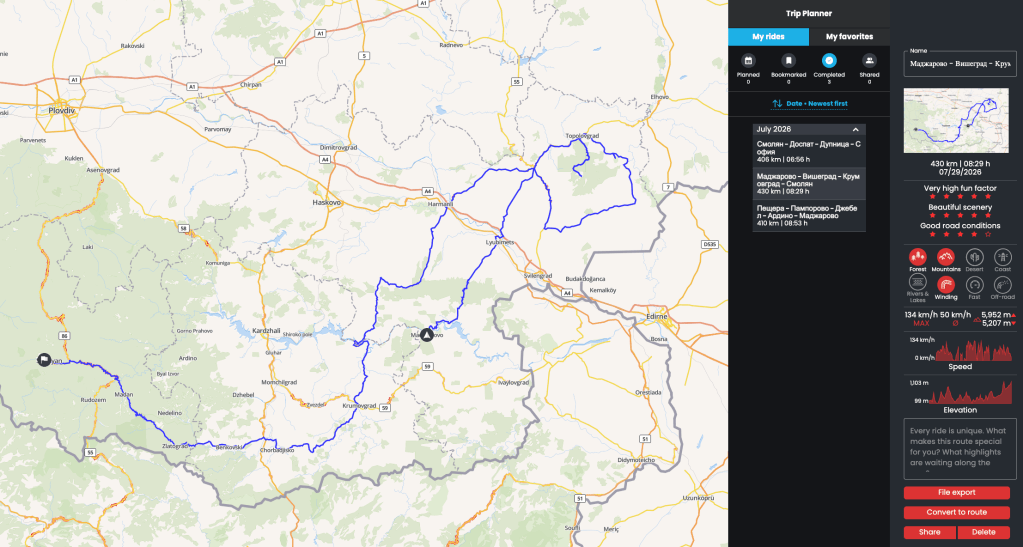Switch to the My favorites tab
Image resolution: width=1023 pixels, height=547 pixels.
[x=849, y=37]
